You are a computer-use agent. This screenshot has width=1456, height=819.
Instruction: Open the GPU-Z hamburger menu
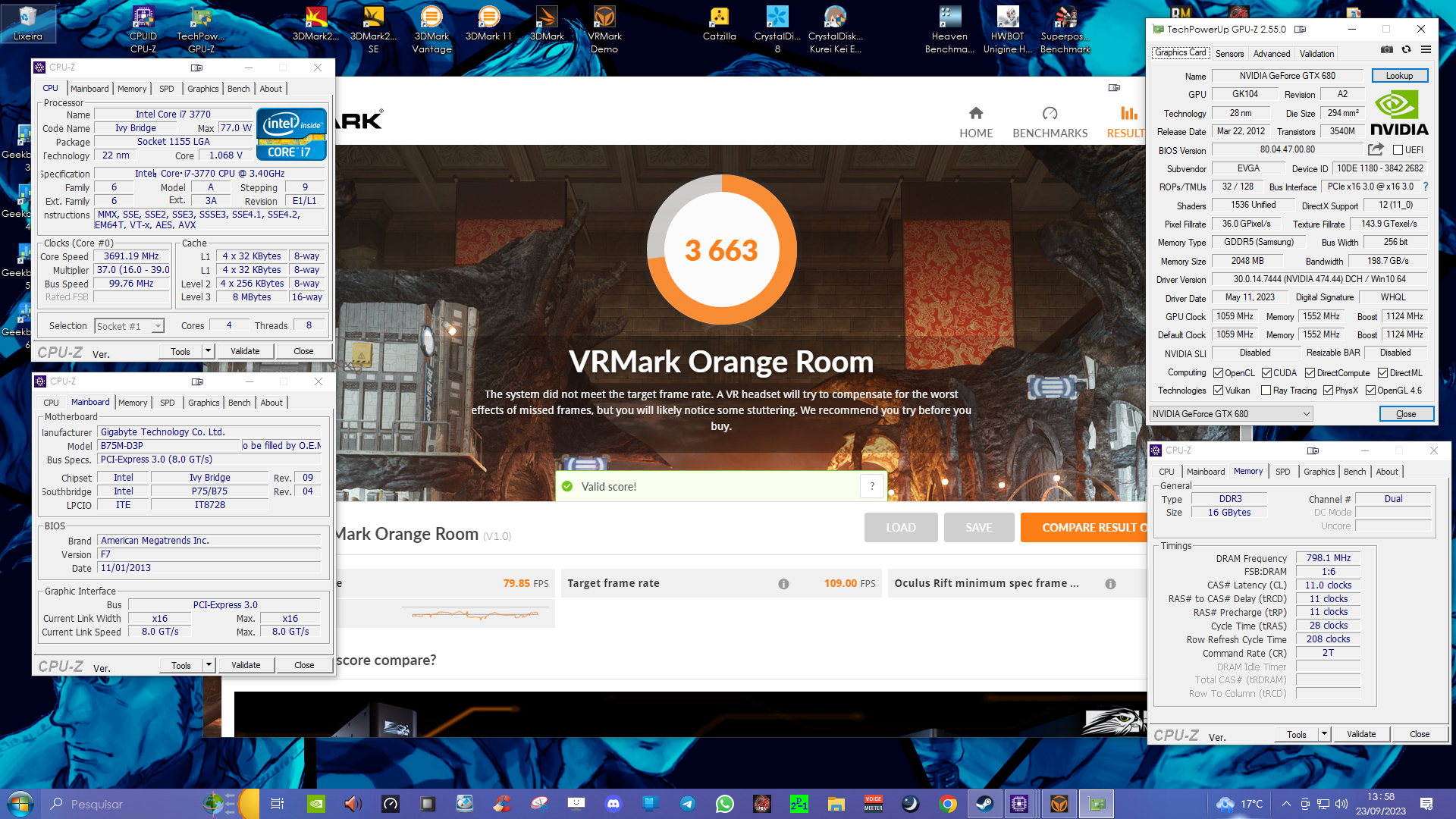(1426, 50)
